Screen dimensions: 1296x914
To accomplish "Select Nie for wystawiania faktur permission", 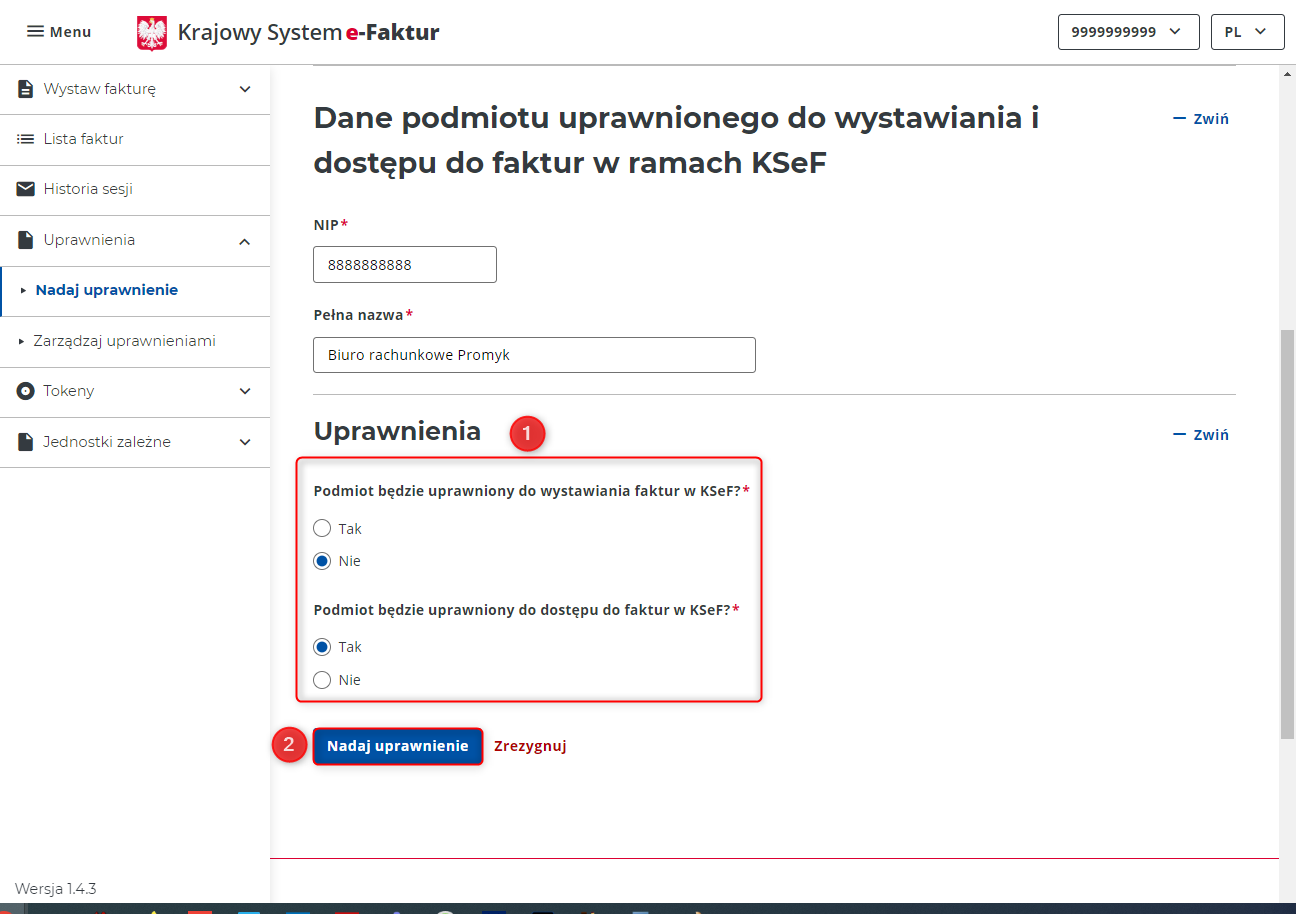I will [x=322, y=561].
